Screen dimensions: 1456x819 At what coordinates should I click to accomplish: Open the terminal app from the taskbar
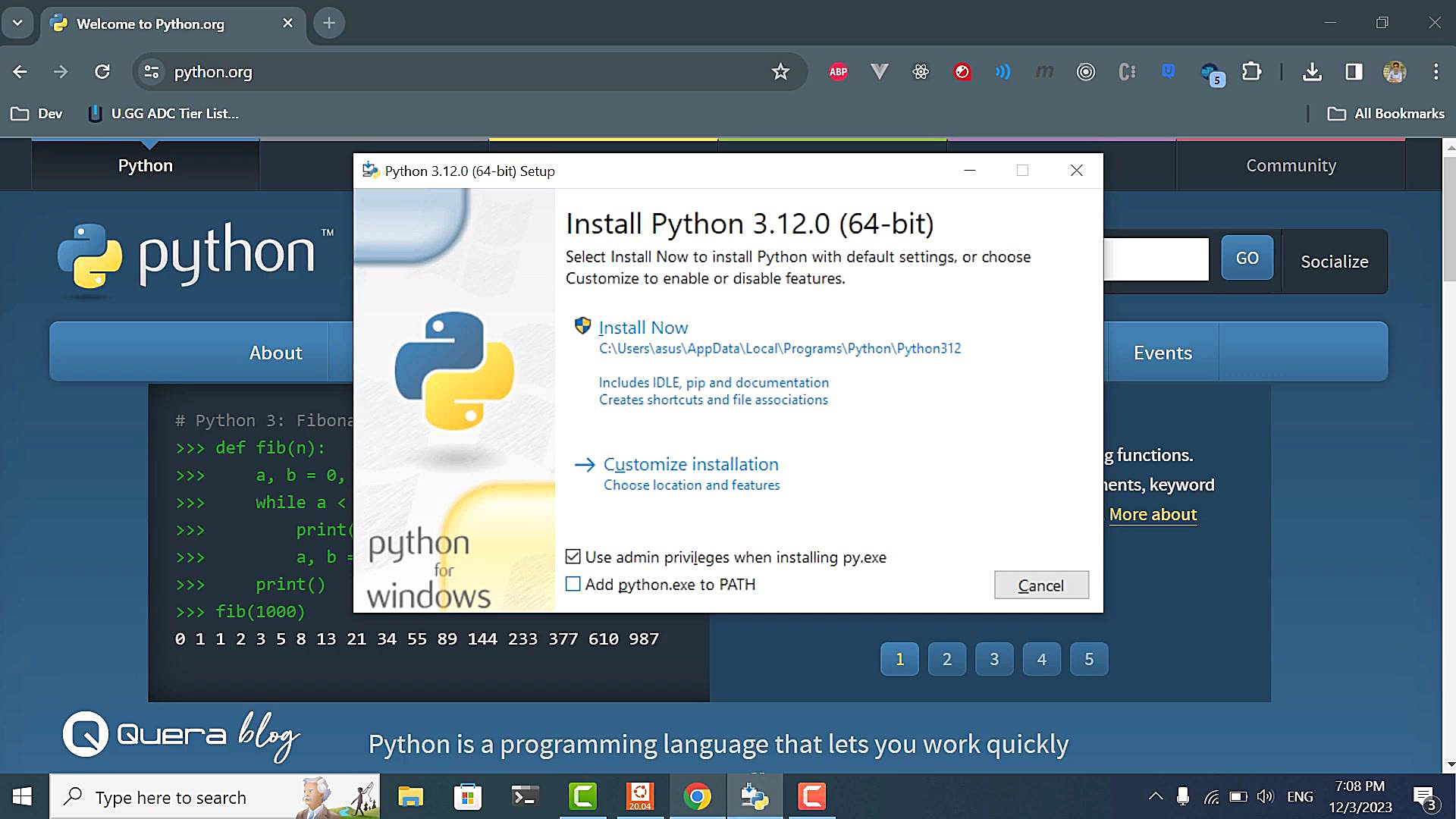coord(525,797)
